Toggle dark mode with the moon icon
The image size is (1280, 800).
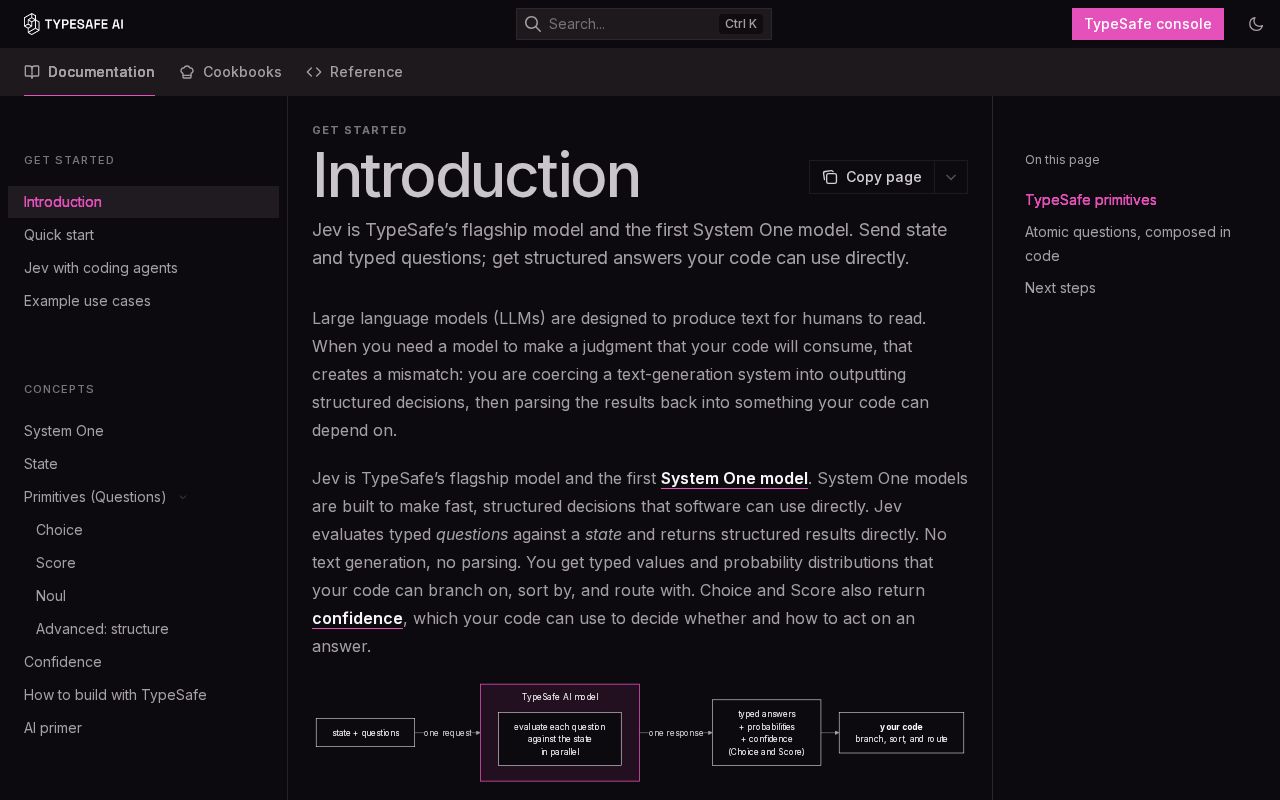pos(1256,24)
